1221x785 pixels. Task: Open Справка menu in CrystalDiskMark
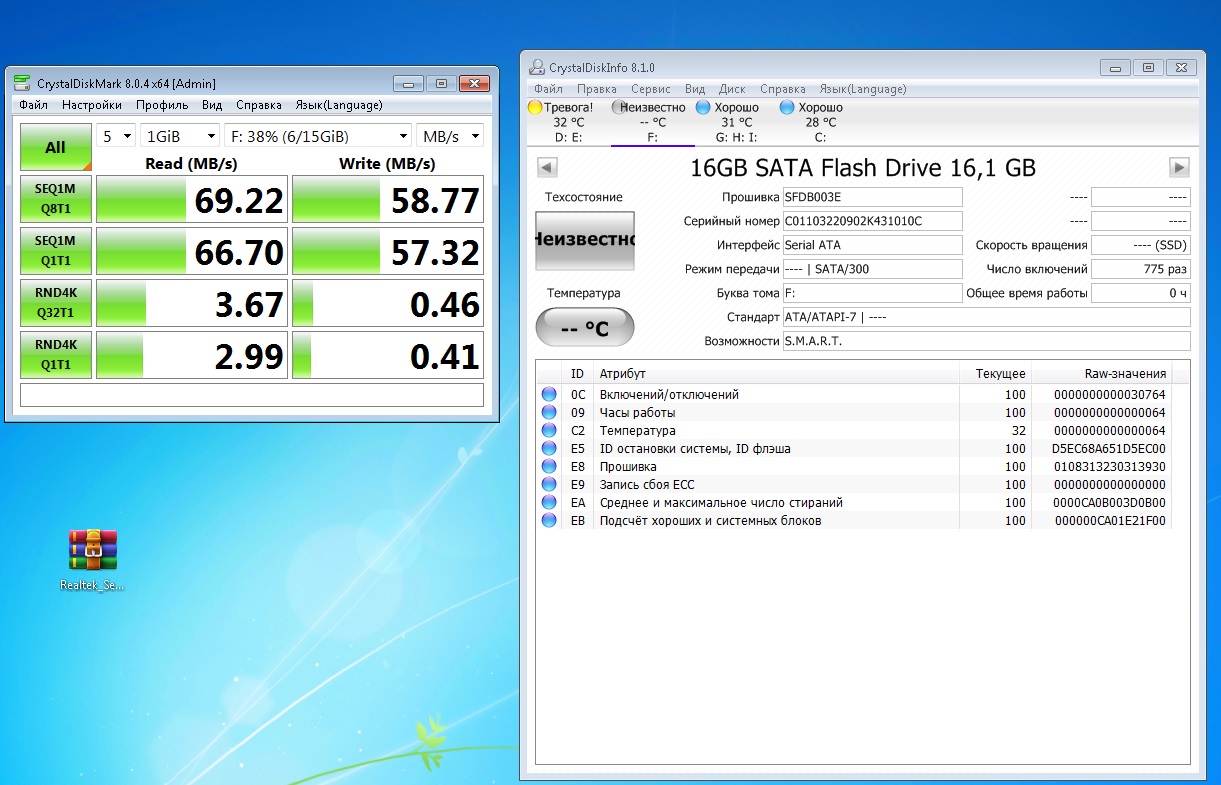click(x=259, y=105)
